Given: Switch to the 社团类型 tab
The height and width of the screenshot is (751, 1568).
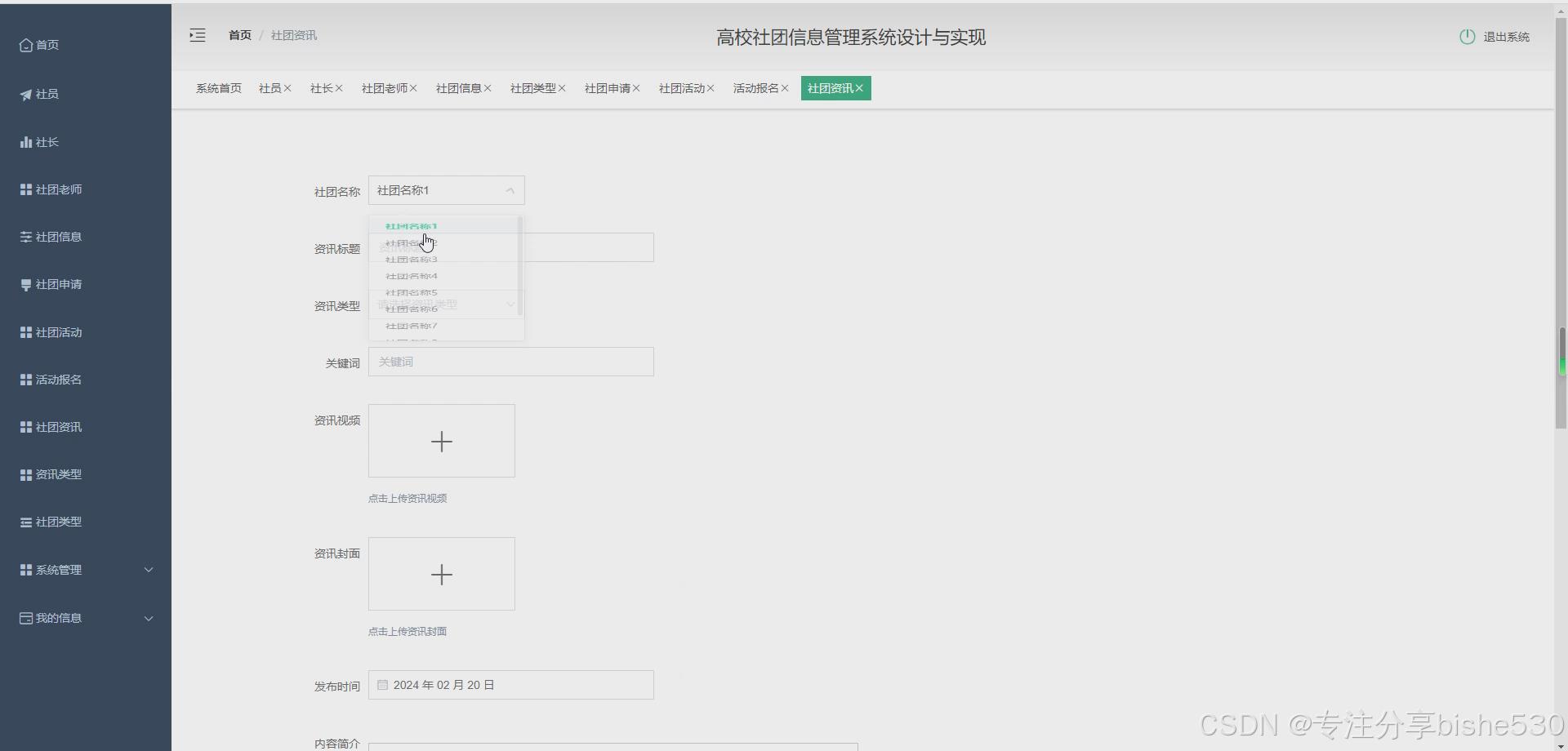Looking at the screenshot, I should [533, 88].
